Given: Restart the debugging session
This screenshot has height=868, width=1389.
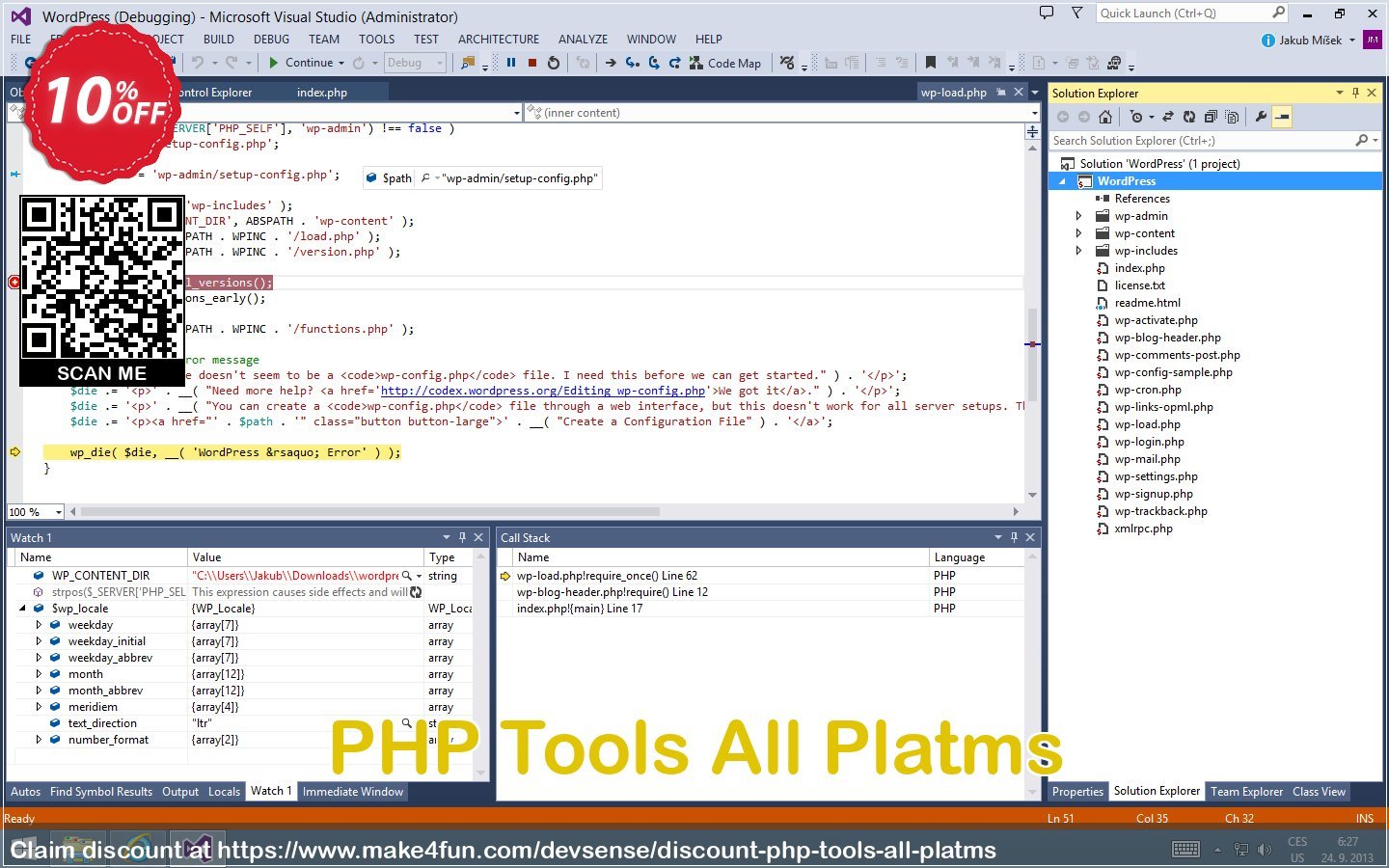Looking at the screenshot, I should pyautogui.click(x=554, y=63).
